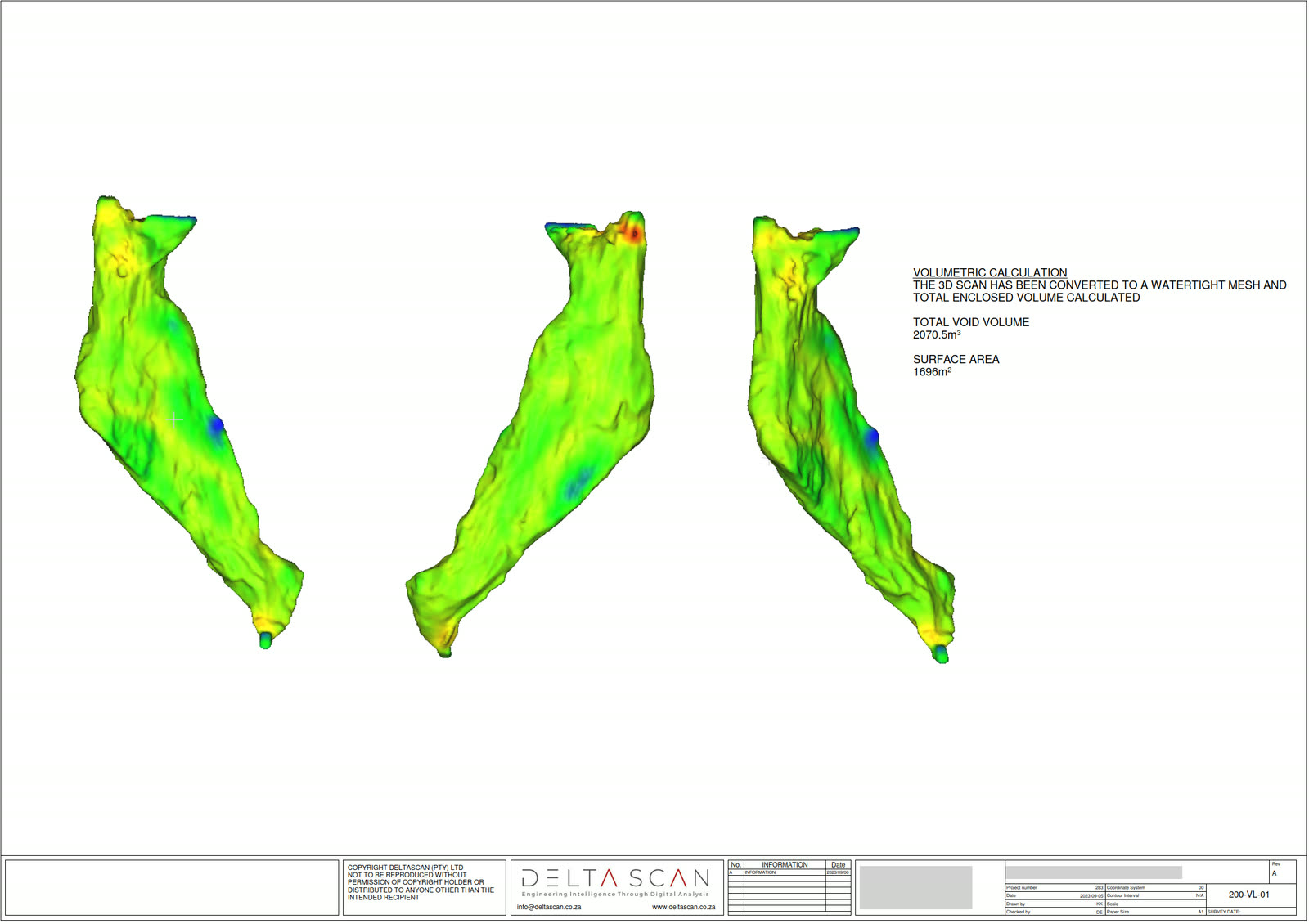The height and width of the screenshot is (924, 1309).
Task: Select the Contour Interval N/A row
Action: pos(1155,895)
